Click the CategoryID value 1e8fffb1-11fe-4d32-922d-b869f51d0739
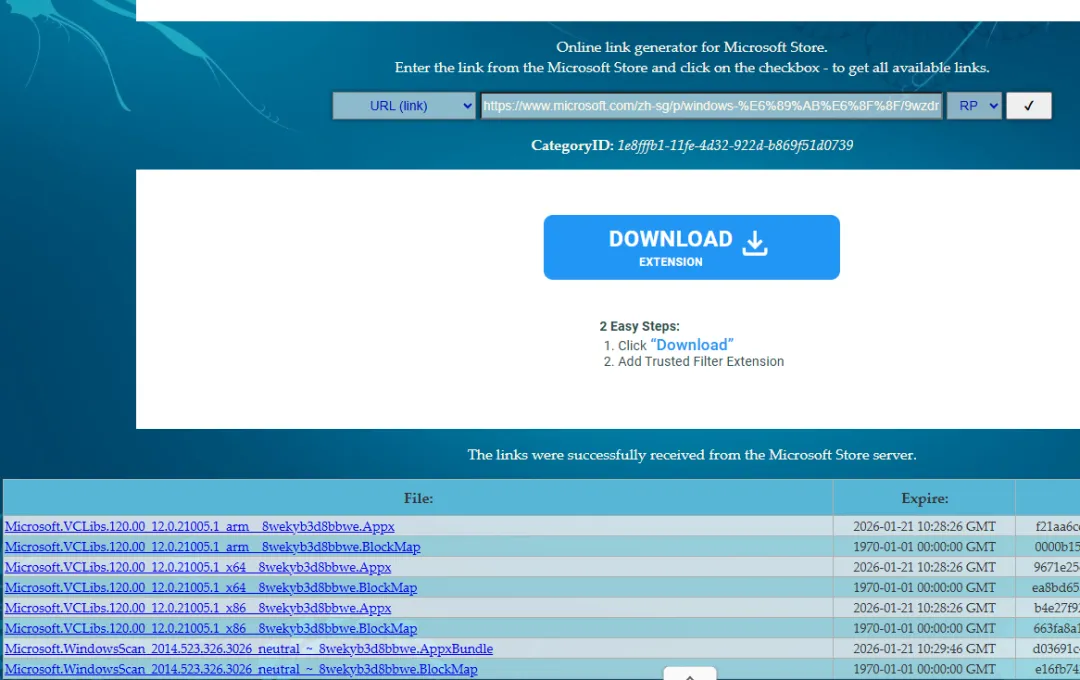Screen dimensions: 1080x680 [x=735, y=145]
